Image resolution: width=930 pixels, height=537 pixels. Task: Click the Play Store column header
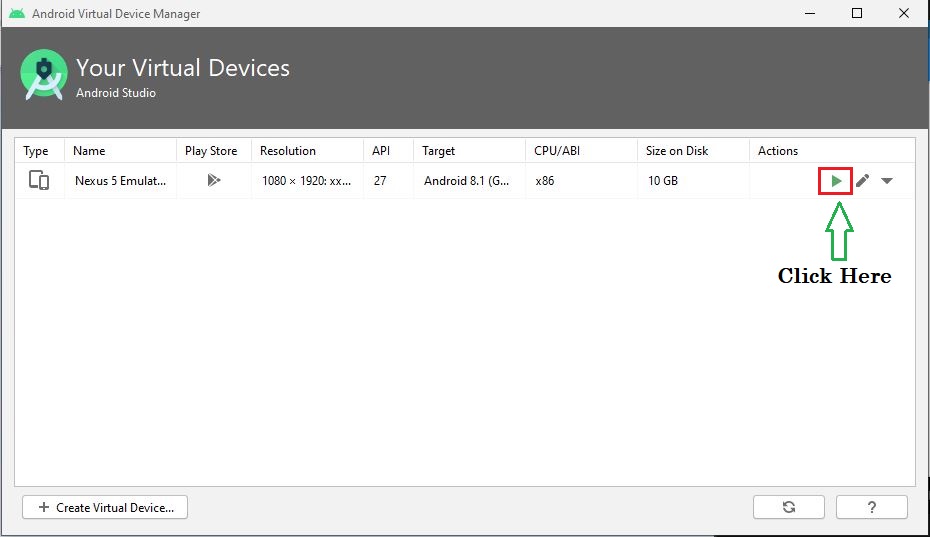pyautogui.click(x=211, y=151)
